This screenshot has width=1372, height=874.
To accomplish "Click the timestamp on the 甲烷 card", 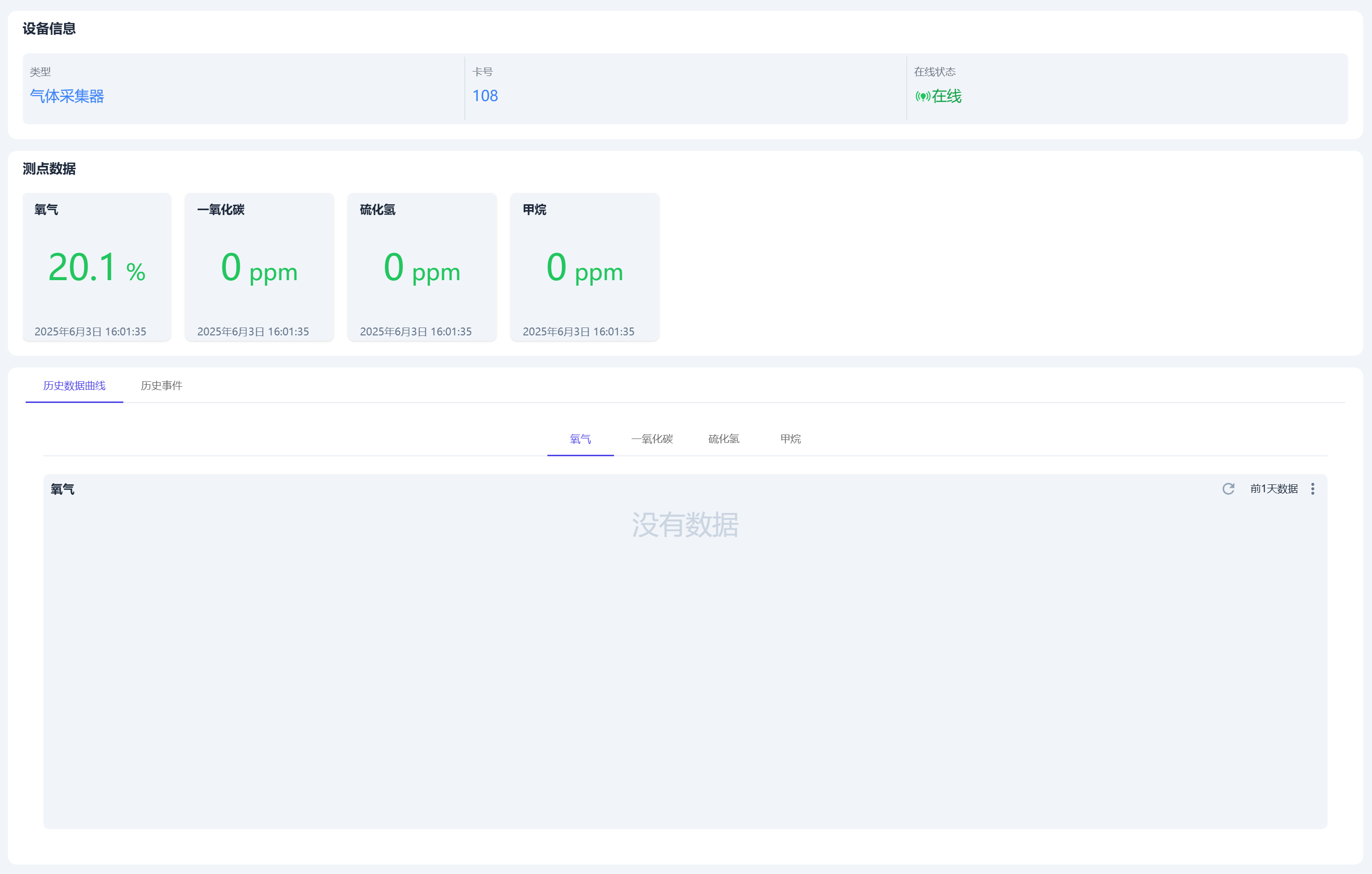I will pos(578,331).
